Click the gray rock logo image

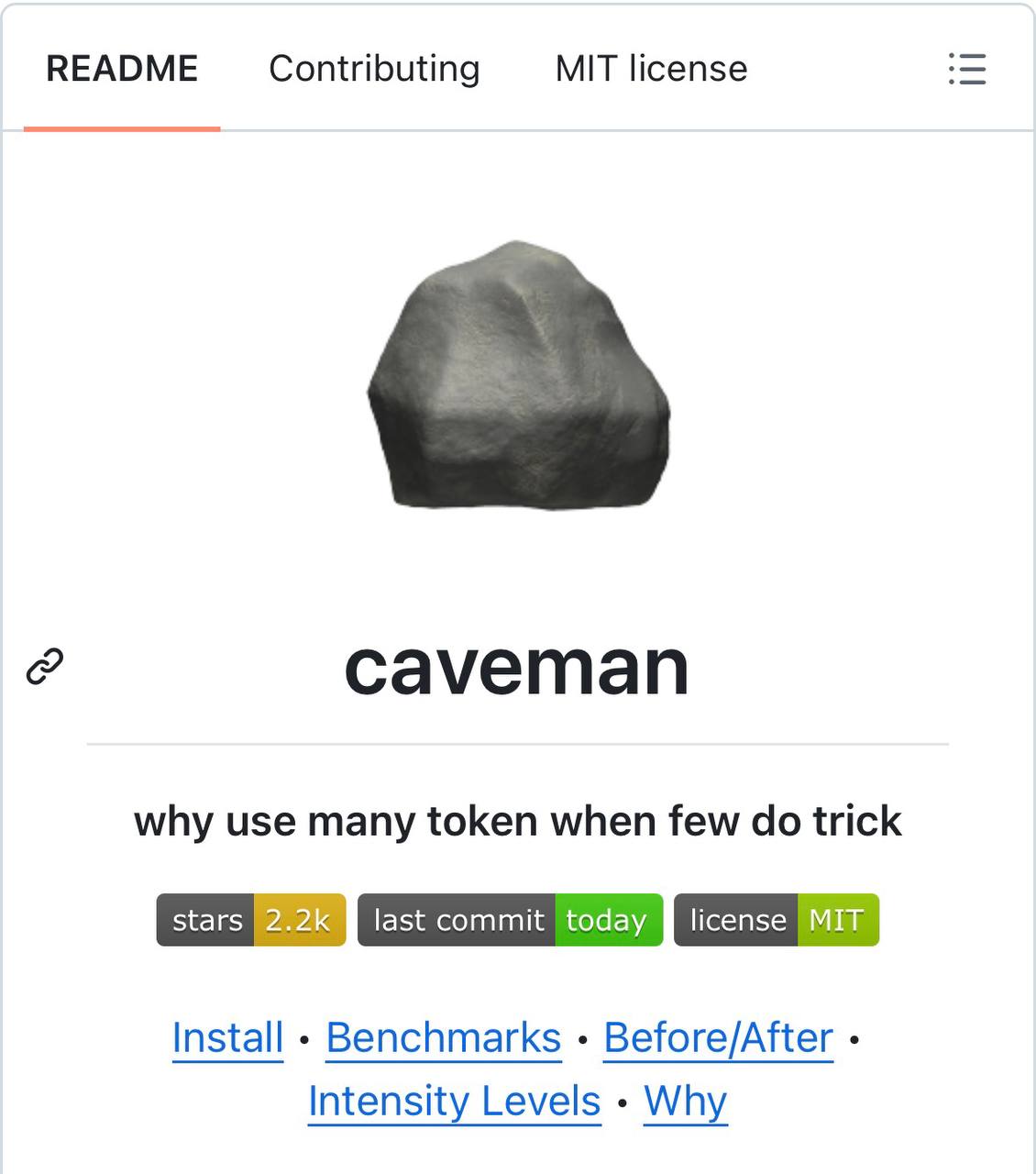pyautogui.click(x=518, y=374)
